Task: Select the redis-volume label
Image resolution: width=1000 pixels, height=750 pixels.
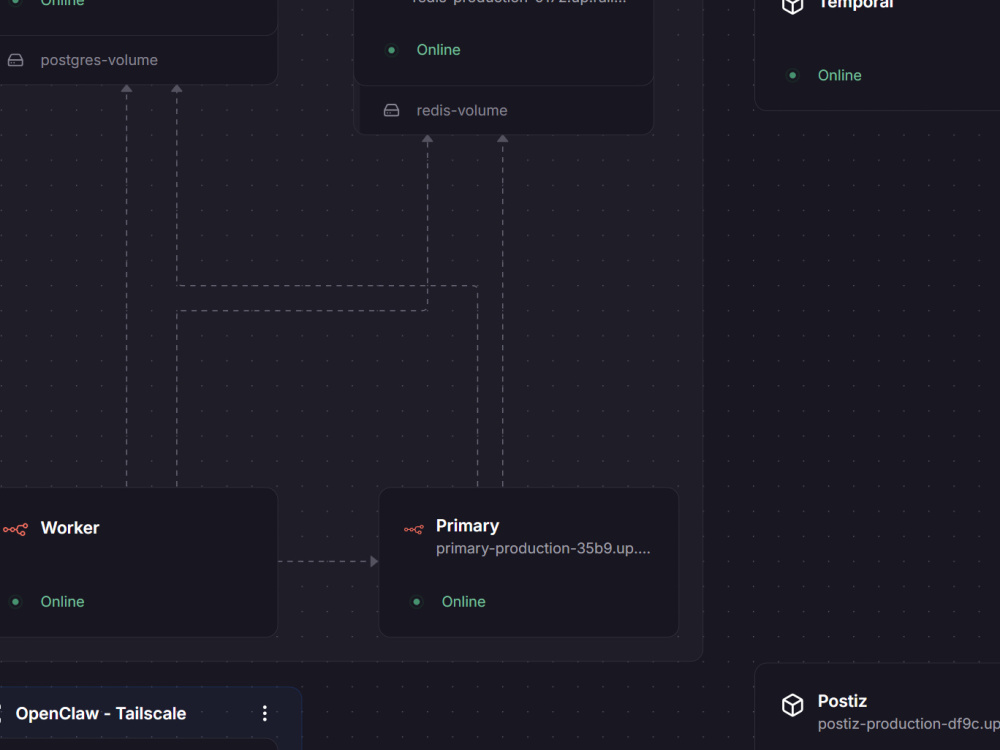Action: (462, 110)
